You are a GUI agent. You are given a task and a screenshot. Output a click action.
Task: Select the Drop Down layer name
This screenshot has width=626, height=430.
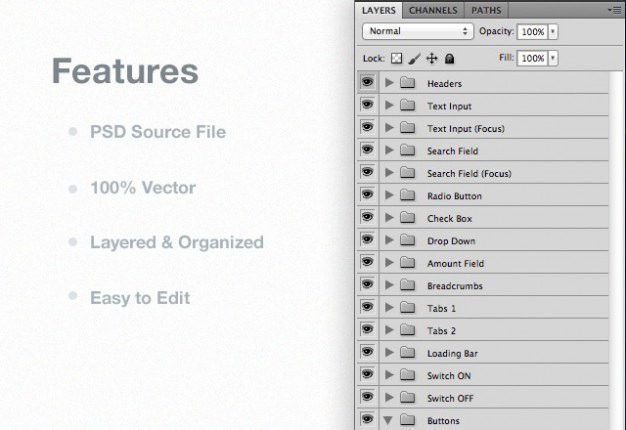pyautogui.click(x=451, y=241)
